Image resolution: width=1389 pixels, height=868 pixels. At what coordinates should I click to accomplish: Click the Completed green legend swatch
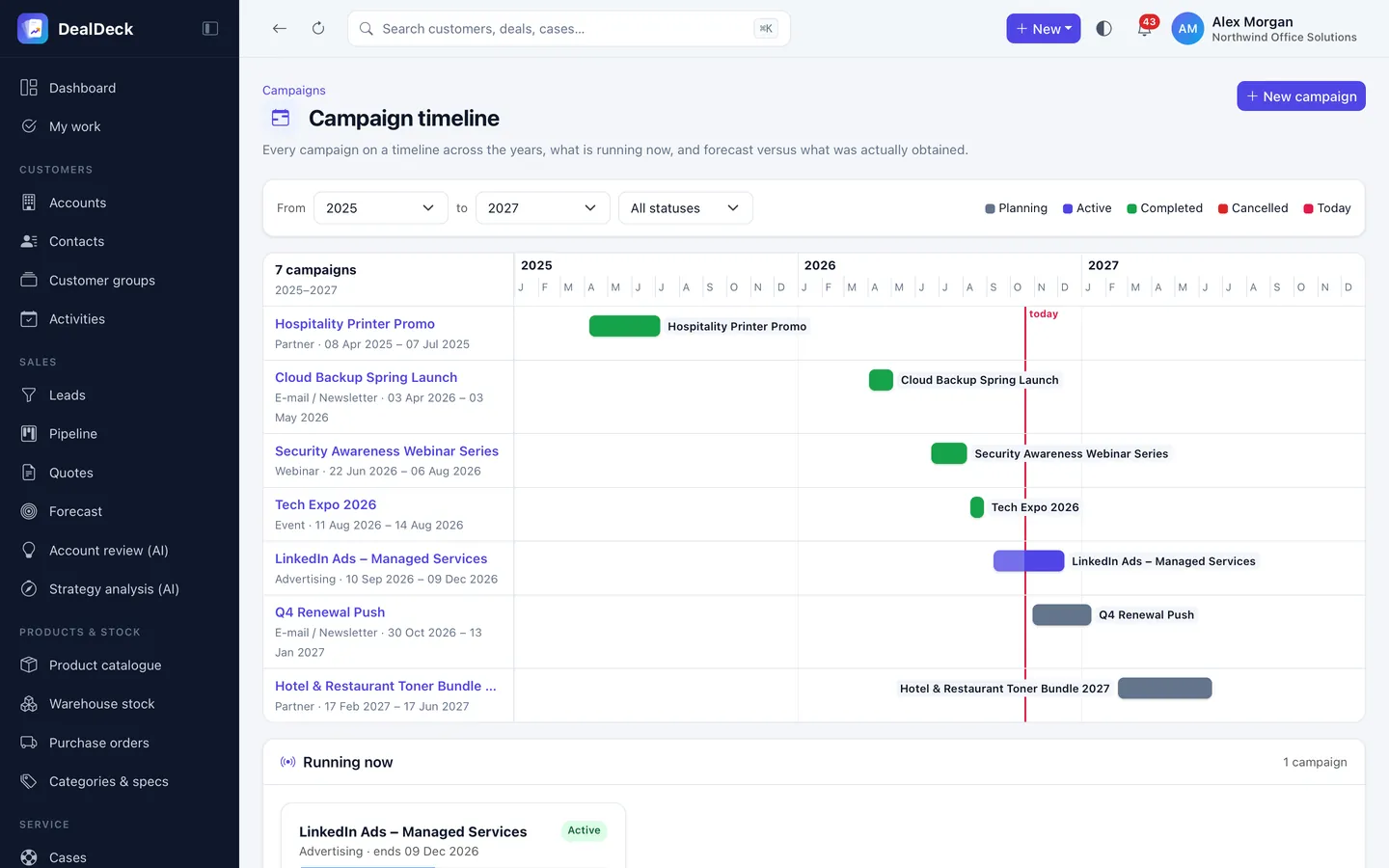(x=1132, y=208)
